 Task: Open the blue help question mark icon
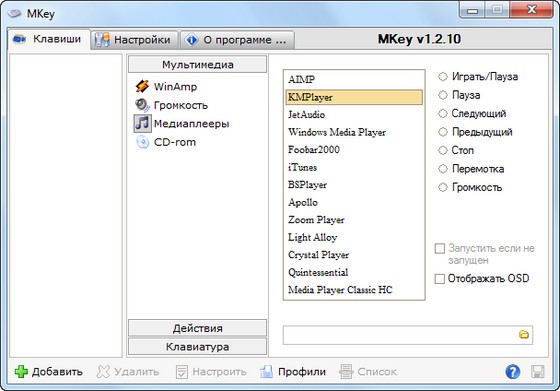(513, 372)
